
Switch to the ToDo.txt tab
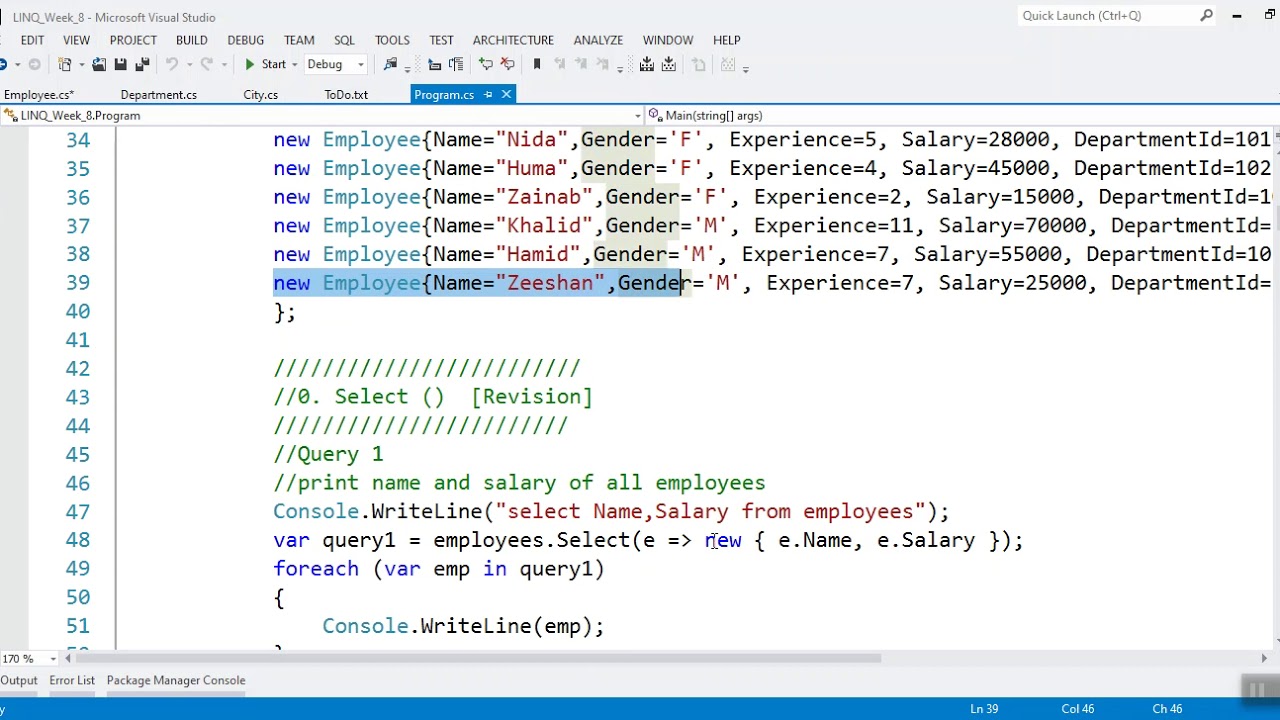pyautogui.click(x=346, y=95)
